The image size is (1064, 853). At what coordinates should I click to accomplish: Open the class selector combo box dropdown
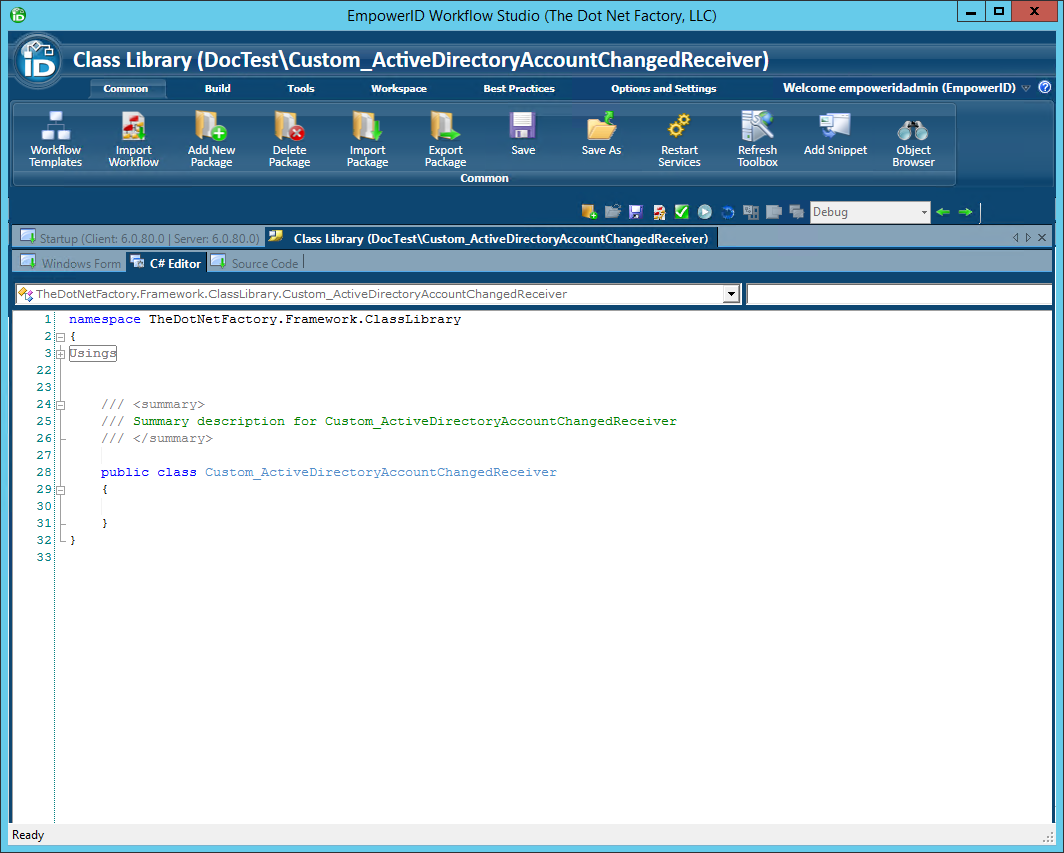[x=730, y=294]
